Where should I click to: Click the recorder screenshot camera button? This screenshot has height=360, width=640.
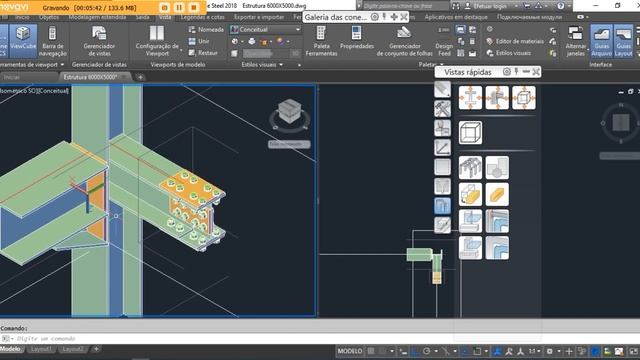[164, 7]
